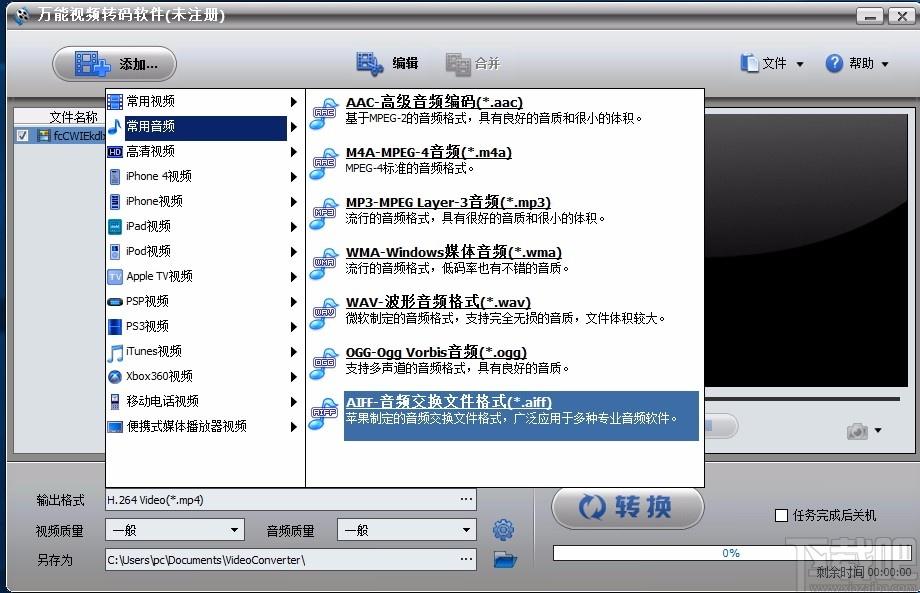Click the conversion progress bar
The width and height of the screenshot is (920, 593).
pyautogui.click(x=731, y=552)
